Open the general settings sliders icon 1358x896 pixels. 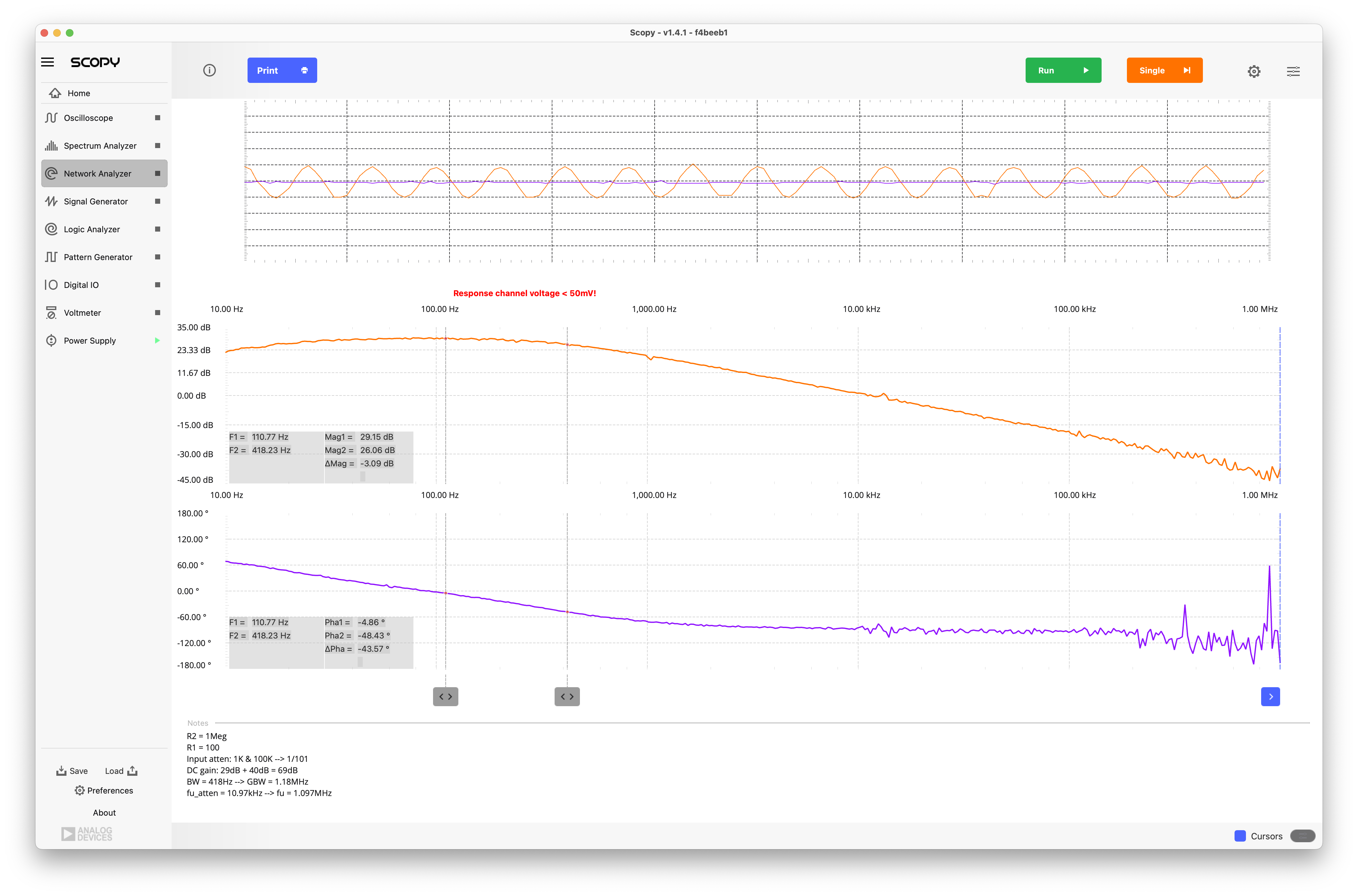click(x=1293, y=71)
